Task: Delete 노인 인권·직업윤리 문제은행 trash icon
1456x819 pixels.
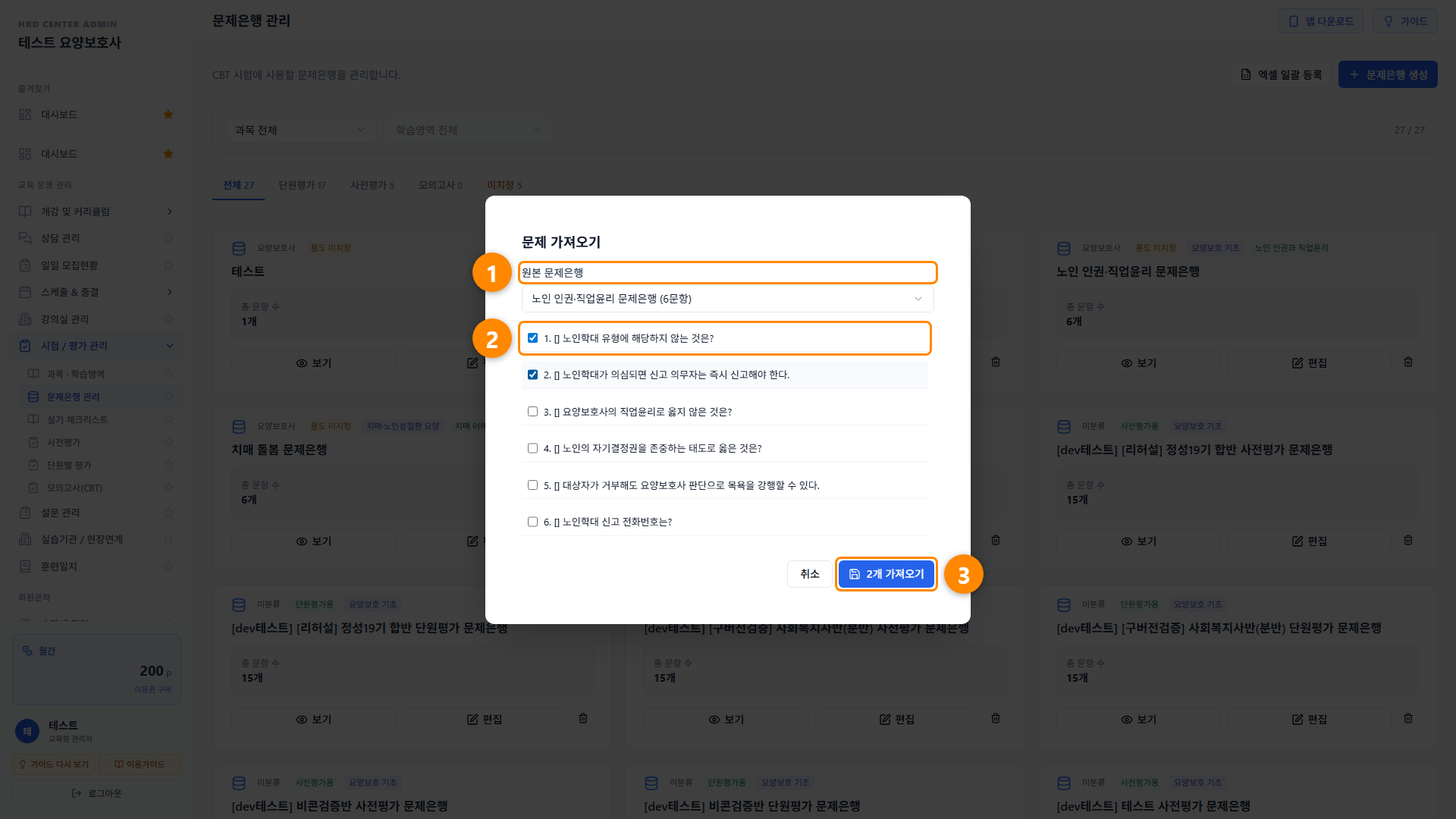Action: tap(1407, 362)
